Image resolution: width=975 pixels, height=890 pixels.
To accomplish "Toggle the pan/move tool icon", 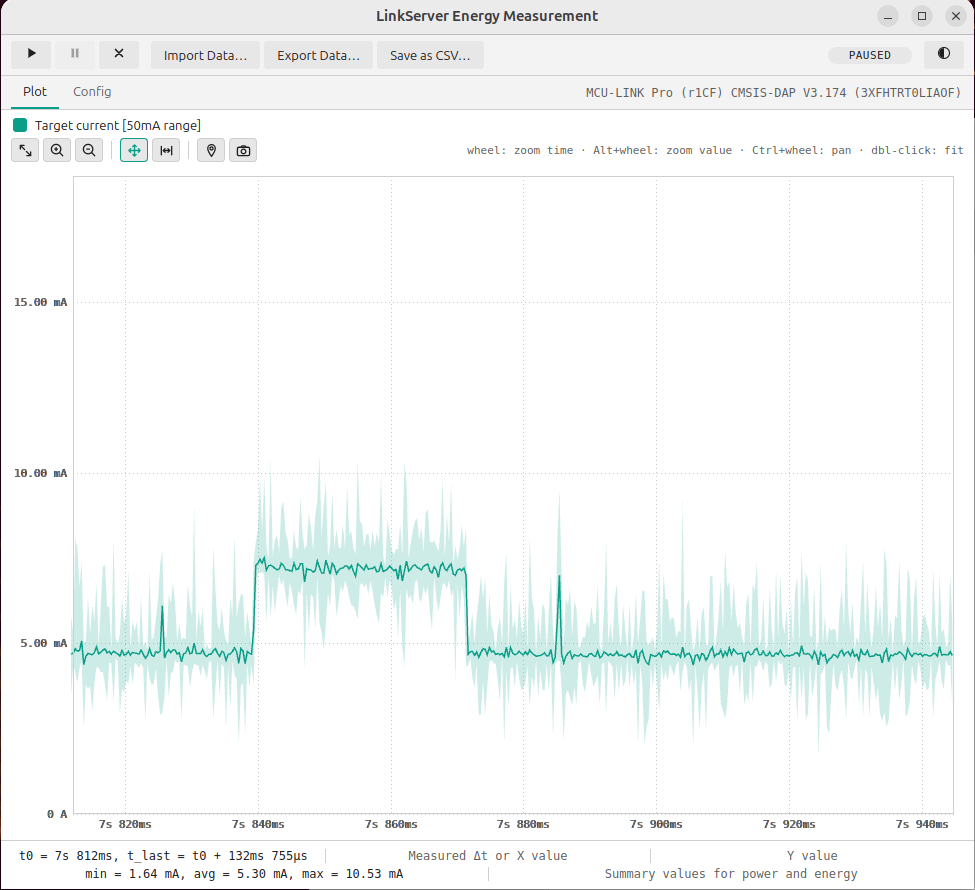I will 134,151.
